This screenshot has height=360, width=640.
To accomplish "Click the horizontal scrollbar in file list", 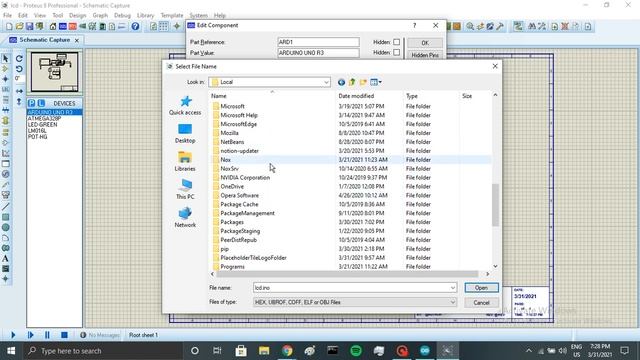I will click(x=347, y=274).
